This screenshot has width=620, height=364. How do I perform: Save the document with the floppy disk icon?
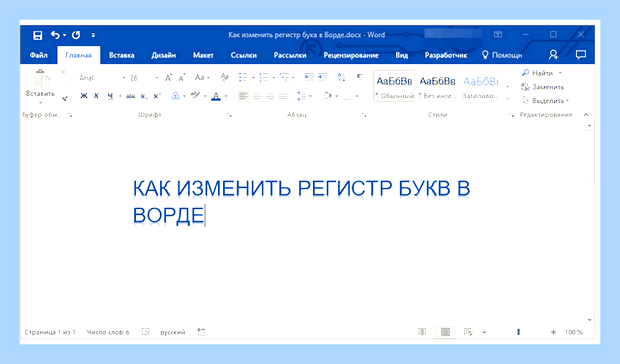click(38, 35)
